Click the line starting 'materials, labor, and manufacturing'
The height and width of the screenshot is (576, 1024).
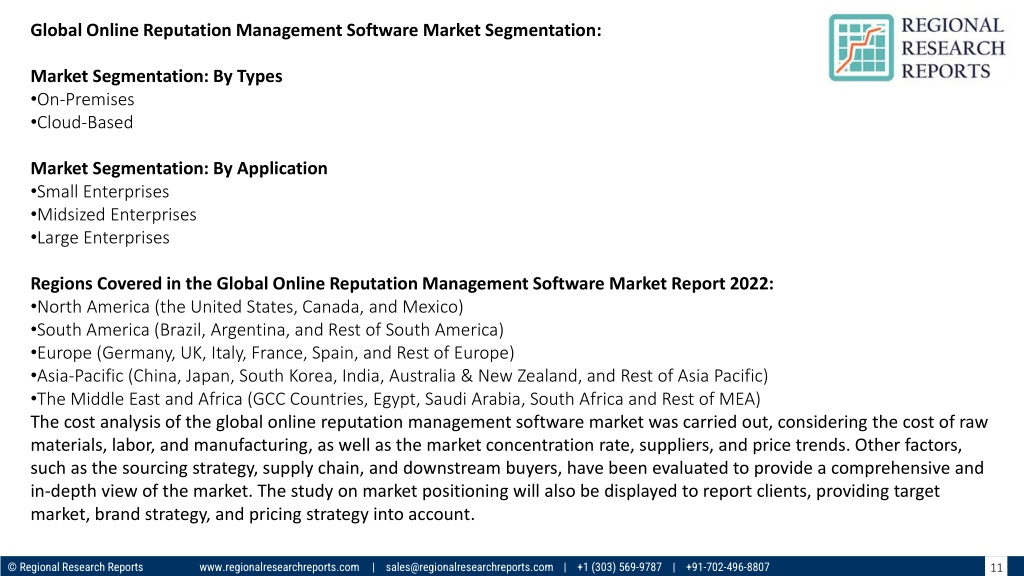(x=496, y=445)
